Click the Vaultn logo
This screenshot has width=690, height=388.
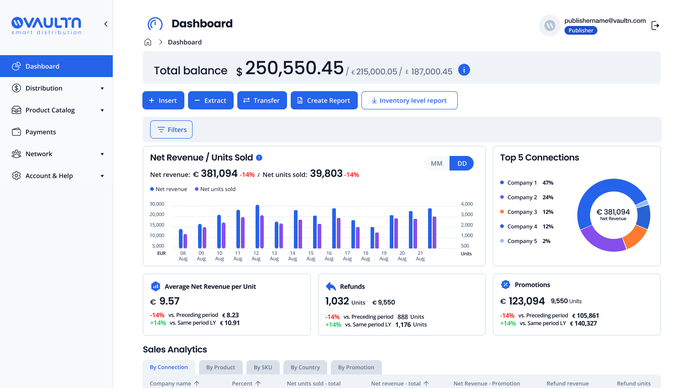click(x=46, y=25)
